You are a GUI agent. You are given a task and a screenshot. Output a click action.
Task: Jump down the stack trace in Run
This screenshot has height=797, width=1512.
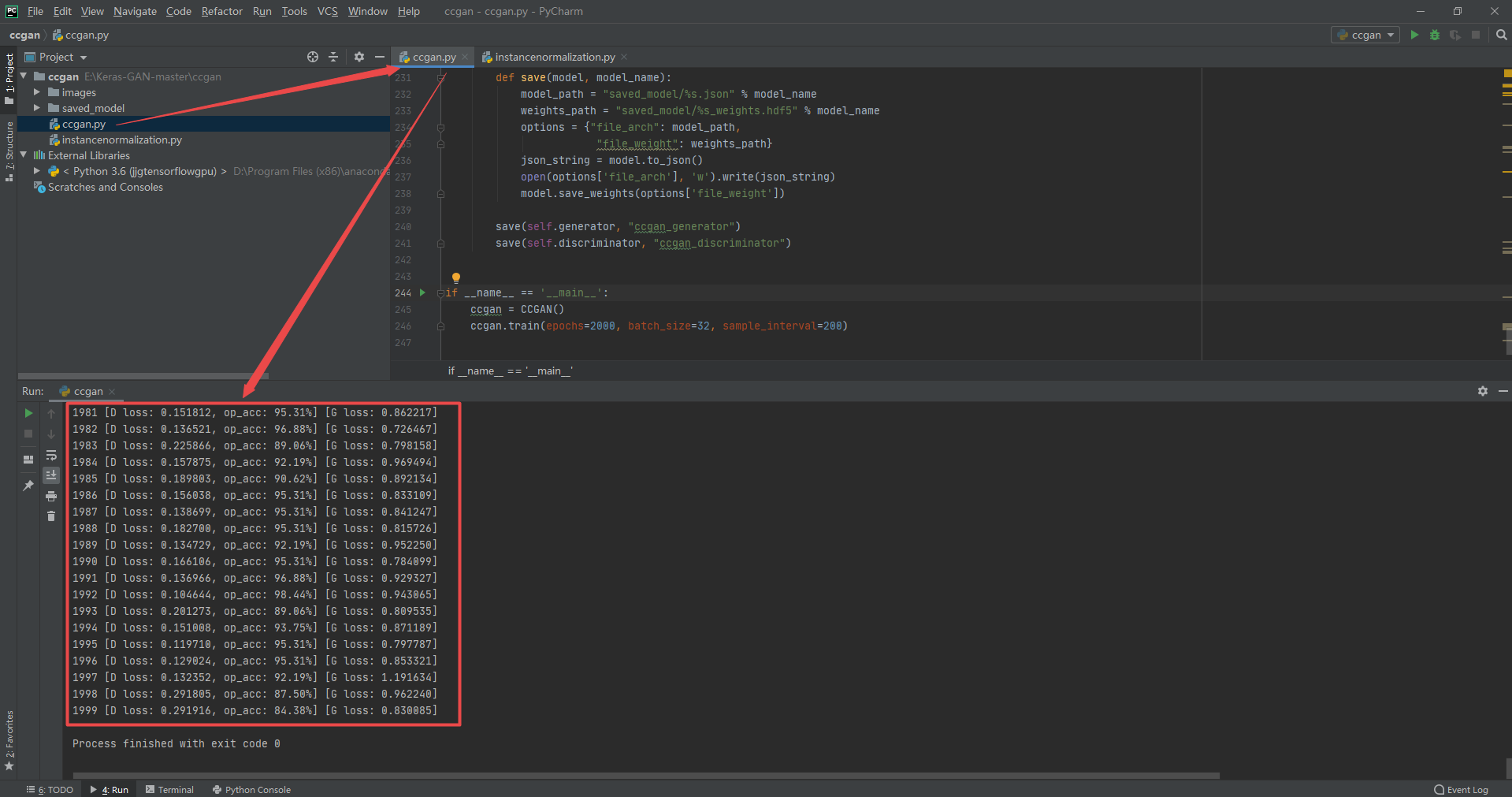(51, 434)
